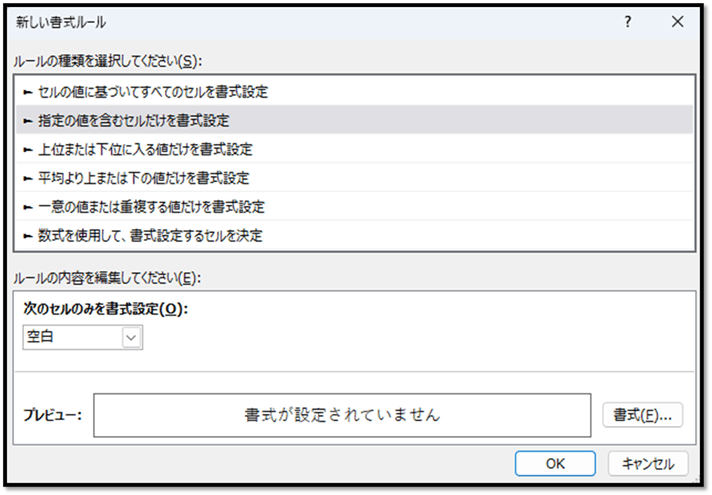Click the arrow bullet beside 平均より上または下
Screen dimensions: 712x495
point(28,178)
